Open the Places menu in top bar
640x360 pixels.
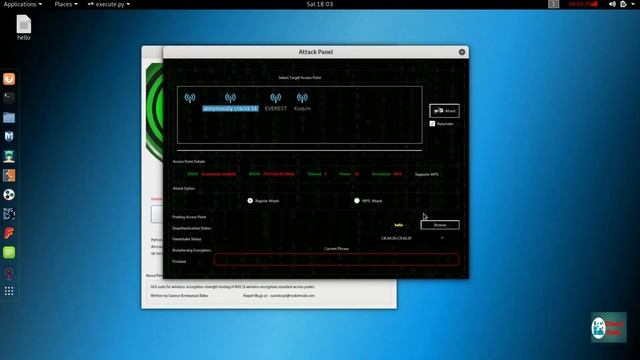point(66,4)
